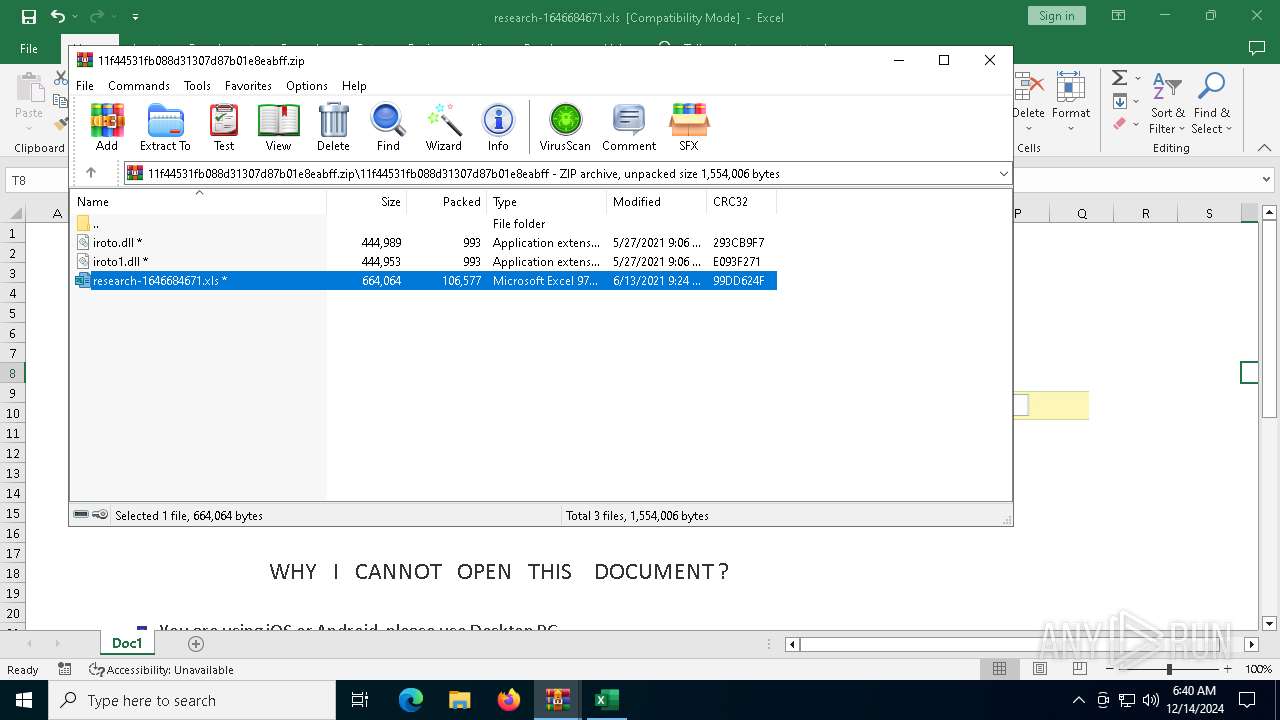Go up one folder level in WinRAR
Viewport: 1280px width, 720px height.
point(91,173)
